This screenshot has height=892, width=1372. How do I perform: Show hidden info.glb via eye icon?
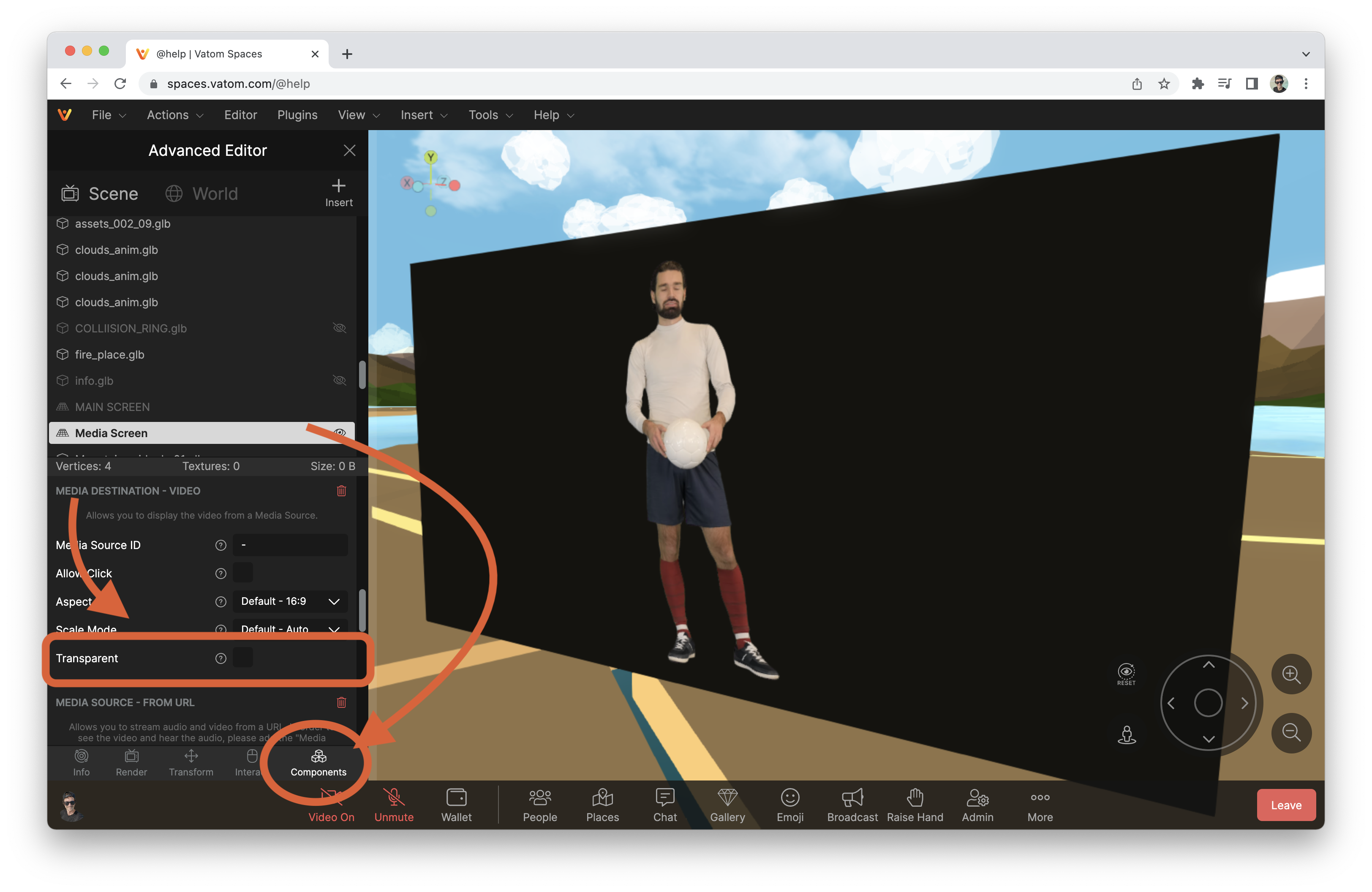click(x=340, y=381)
